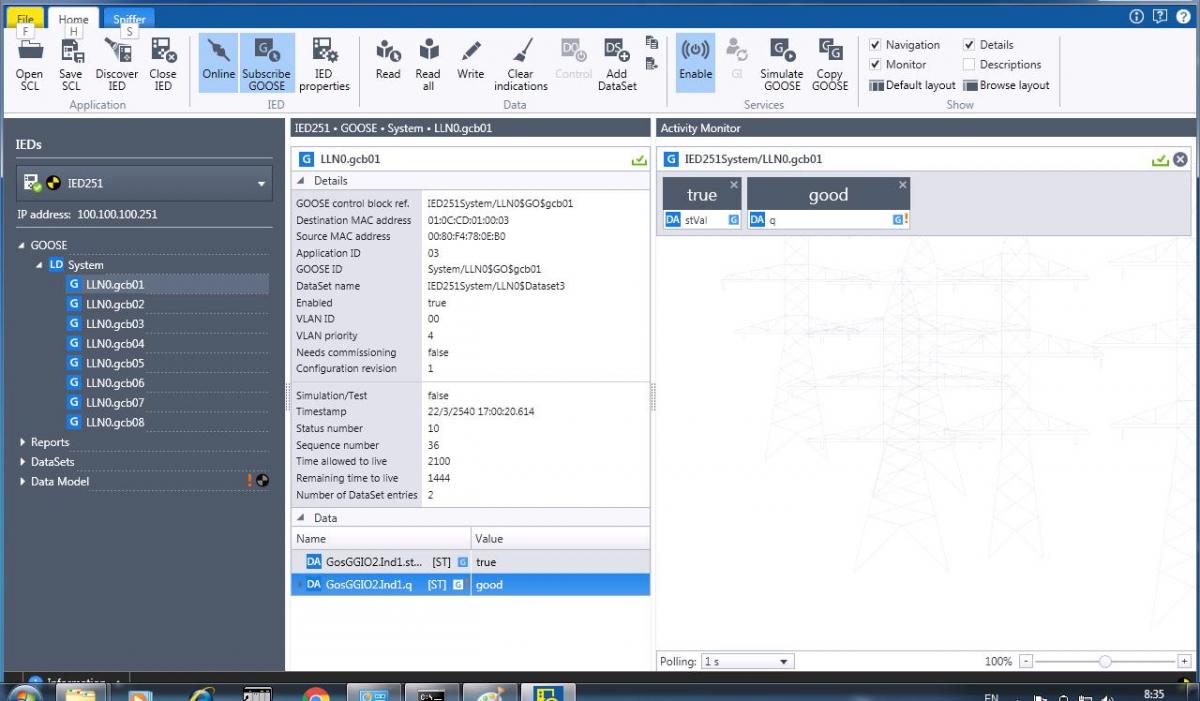
Task: Open SCL file from the ribbon
Action: click(29, 64)
